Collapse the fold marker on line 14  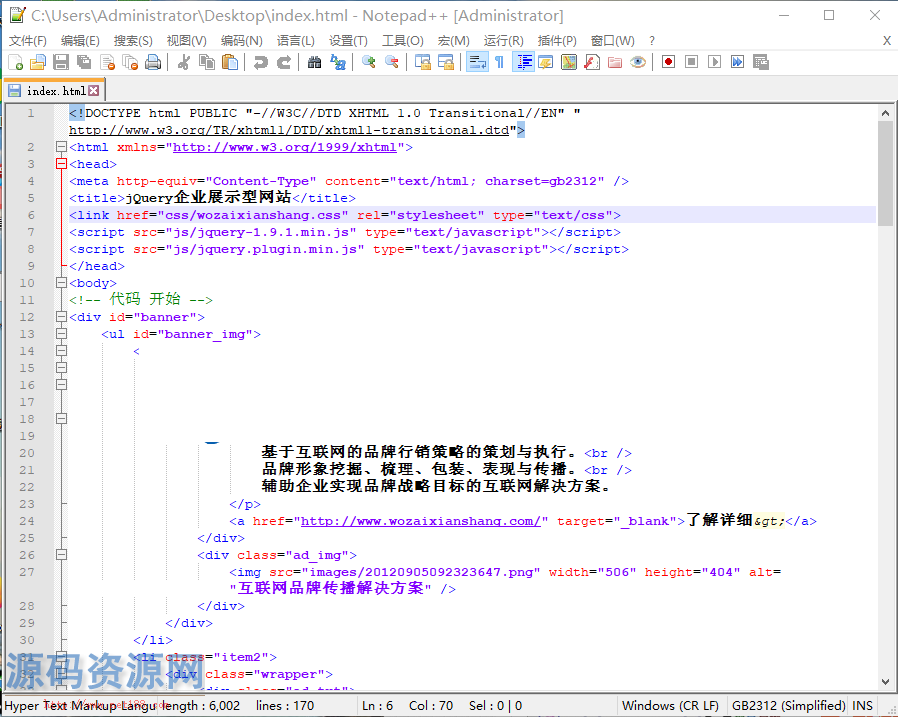click(x=61, y=351)
